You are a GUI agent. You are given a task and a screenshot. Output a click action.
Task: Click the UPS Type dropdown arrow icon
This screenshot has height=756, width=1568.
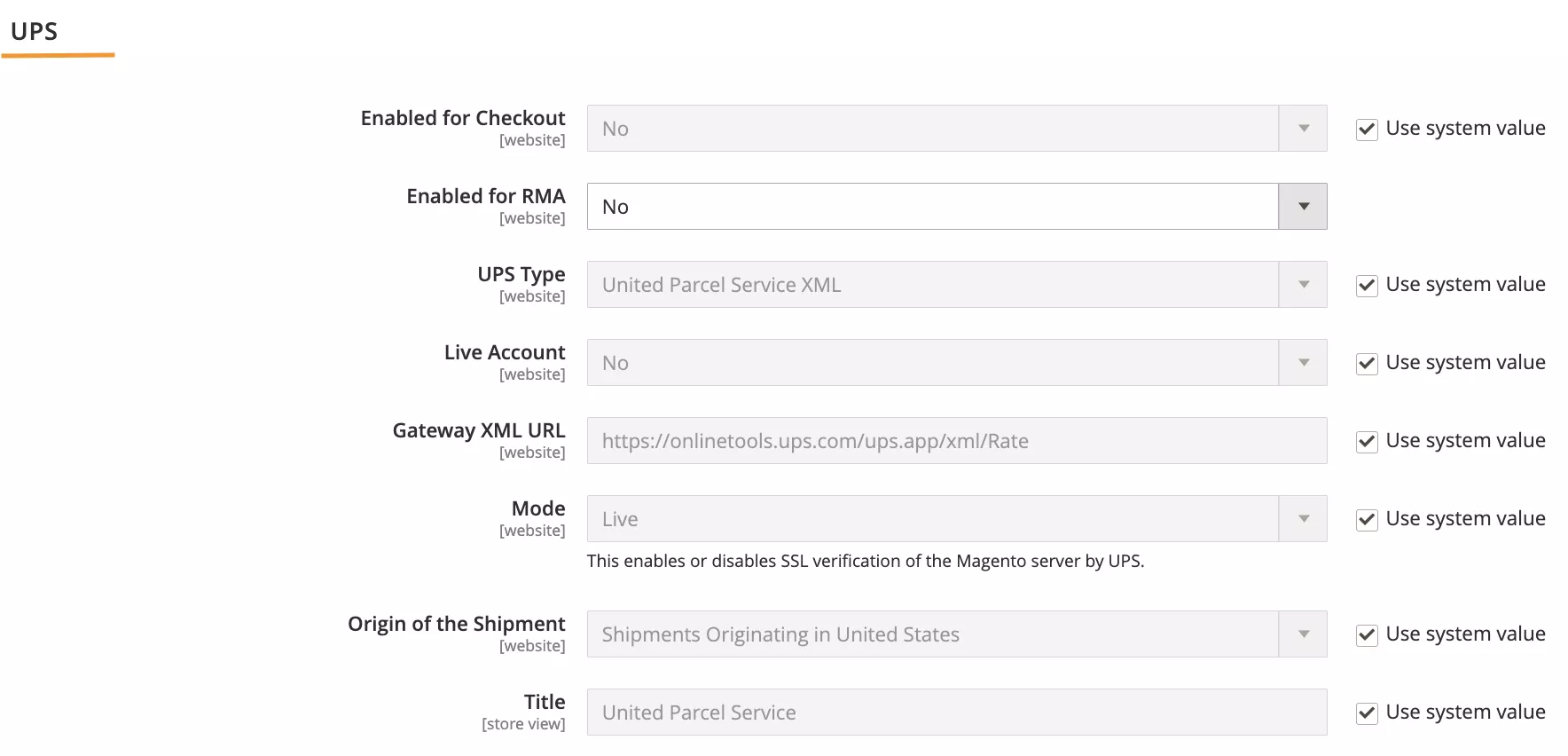[1303, 285]
